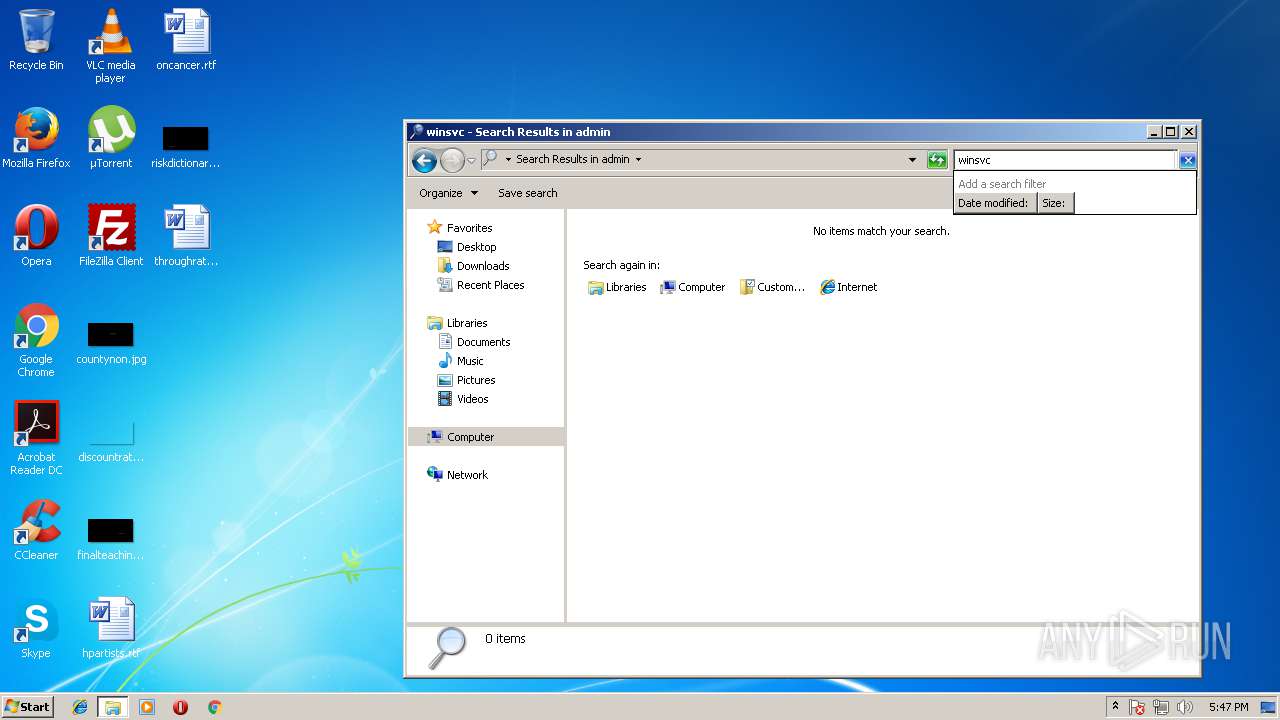Search again in Computer
This screenshot has height=720, width=1280.
[692, 287]
